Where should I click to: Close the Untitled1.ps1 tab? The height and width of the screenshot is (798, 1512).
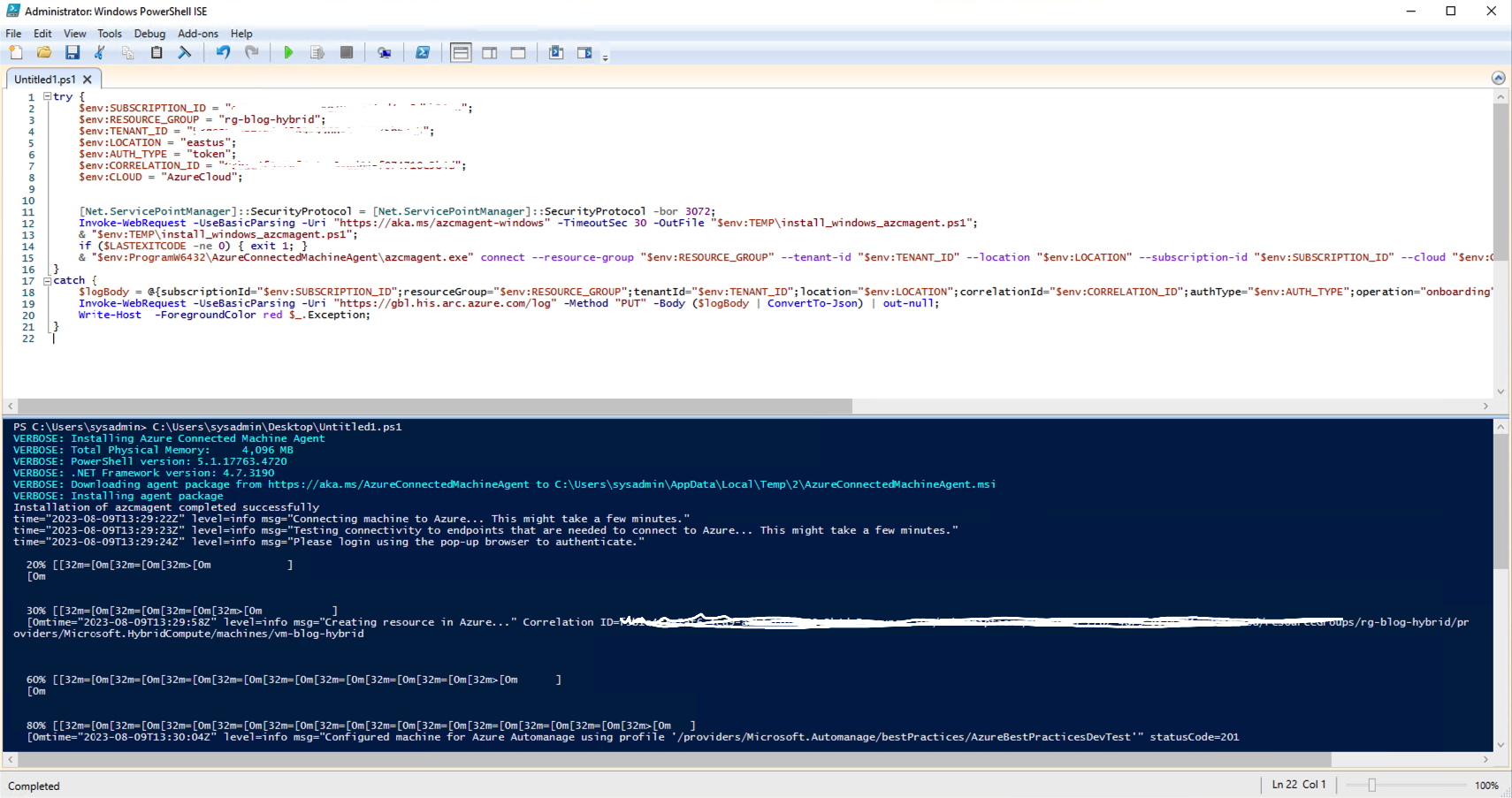(x=88, y=80)
